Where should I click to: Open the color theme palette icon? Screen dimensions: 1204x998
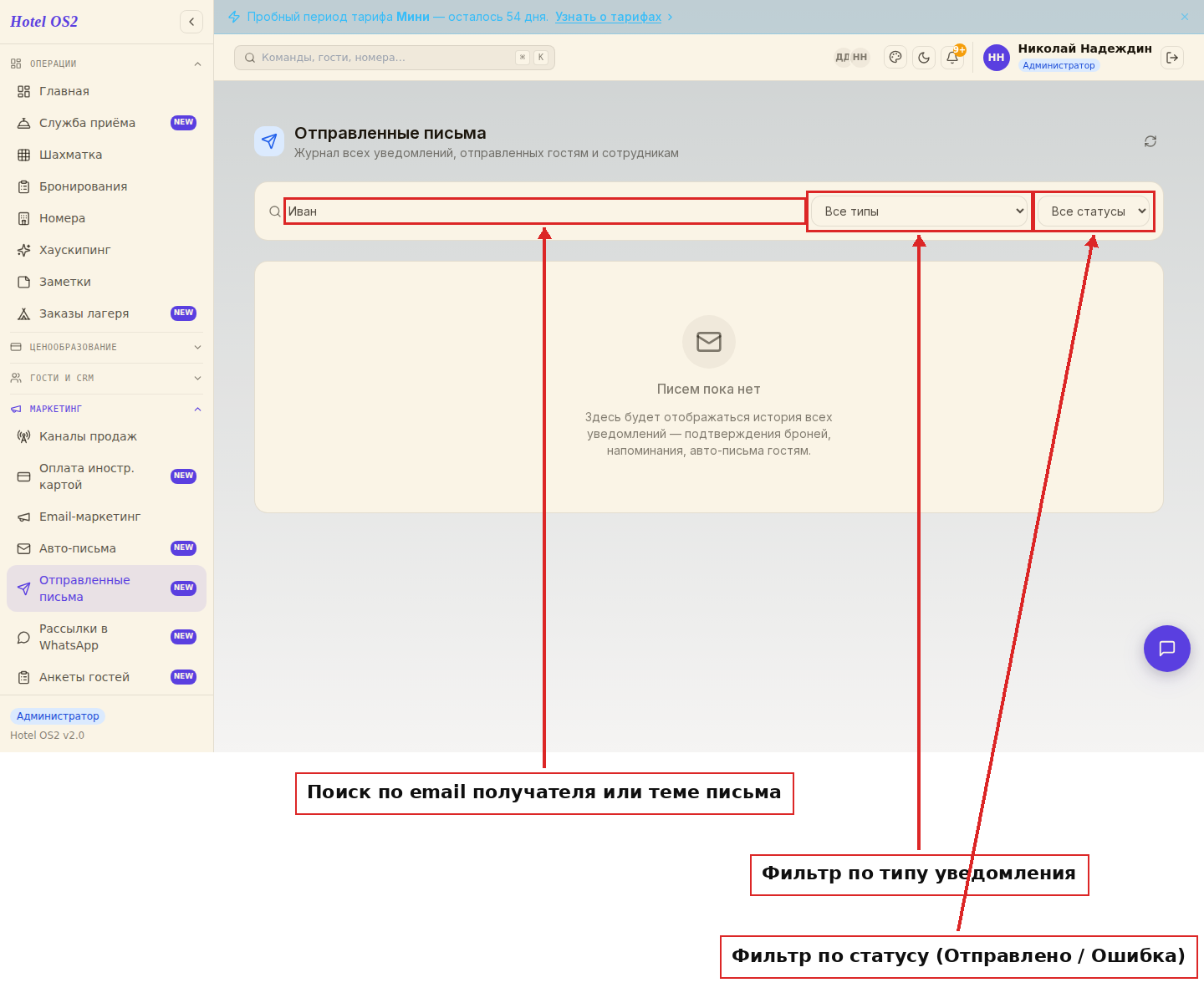tap(895, 58)
